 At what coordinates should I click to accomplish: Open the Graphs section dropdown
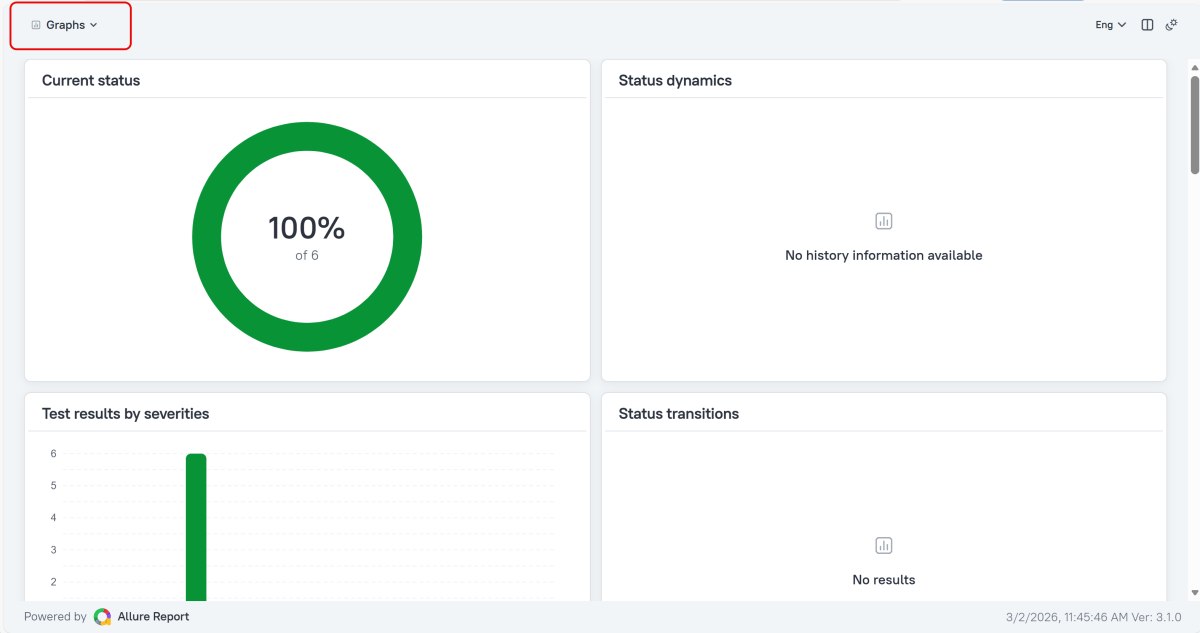(x=66, y=25)
